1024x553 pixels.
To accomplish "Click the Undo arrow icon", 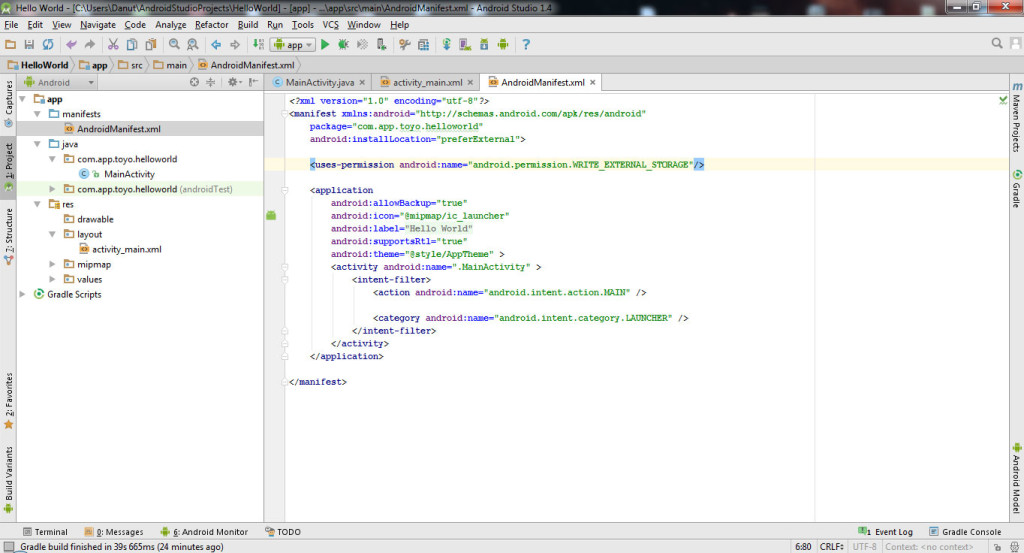I will (x=71, y=44).
